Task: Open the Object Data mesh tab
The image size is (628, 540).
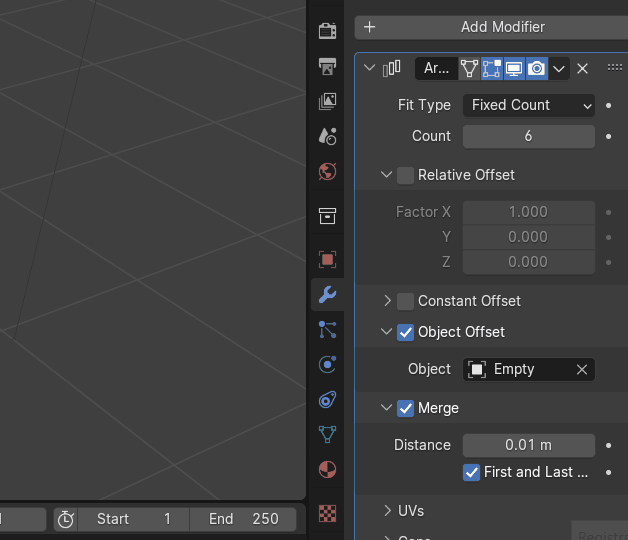Action: [327, 435]
